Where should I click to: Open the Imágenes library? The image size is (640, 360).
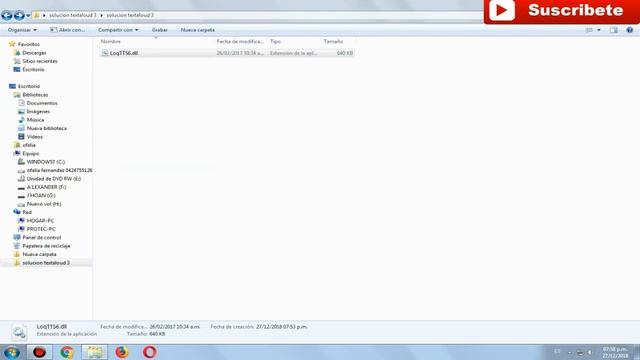click(x=38, y=111)
